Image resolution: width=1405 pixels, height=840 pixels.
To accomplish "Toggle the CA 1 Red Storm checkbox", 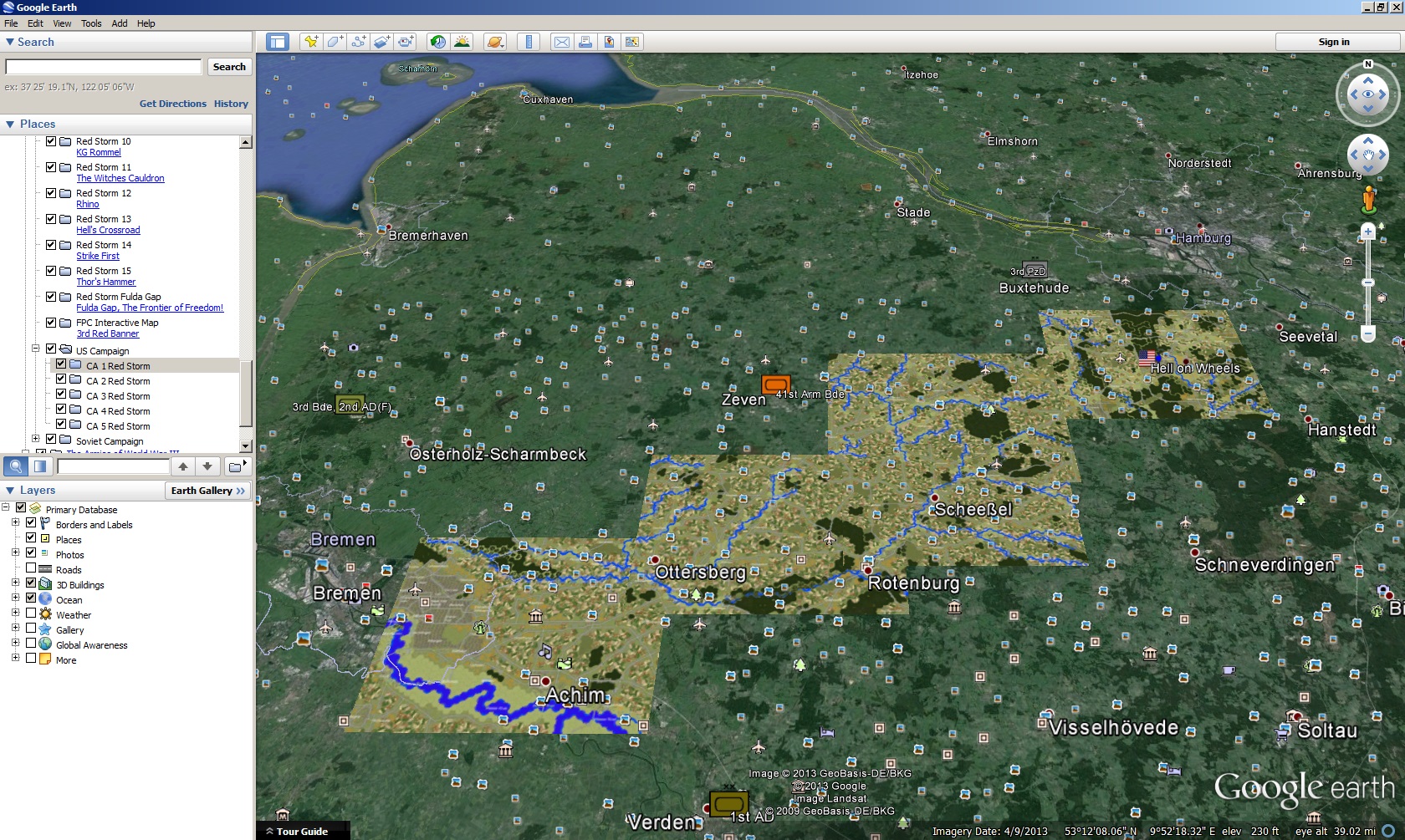I will point(61,364).
